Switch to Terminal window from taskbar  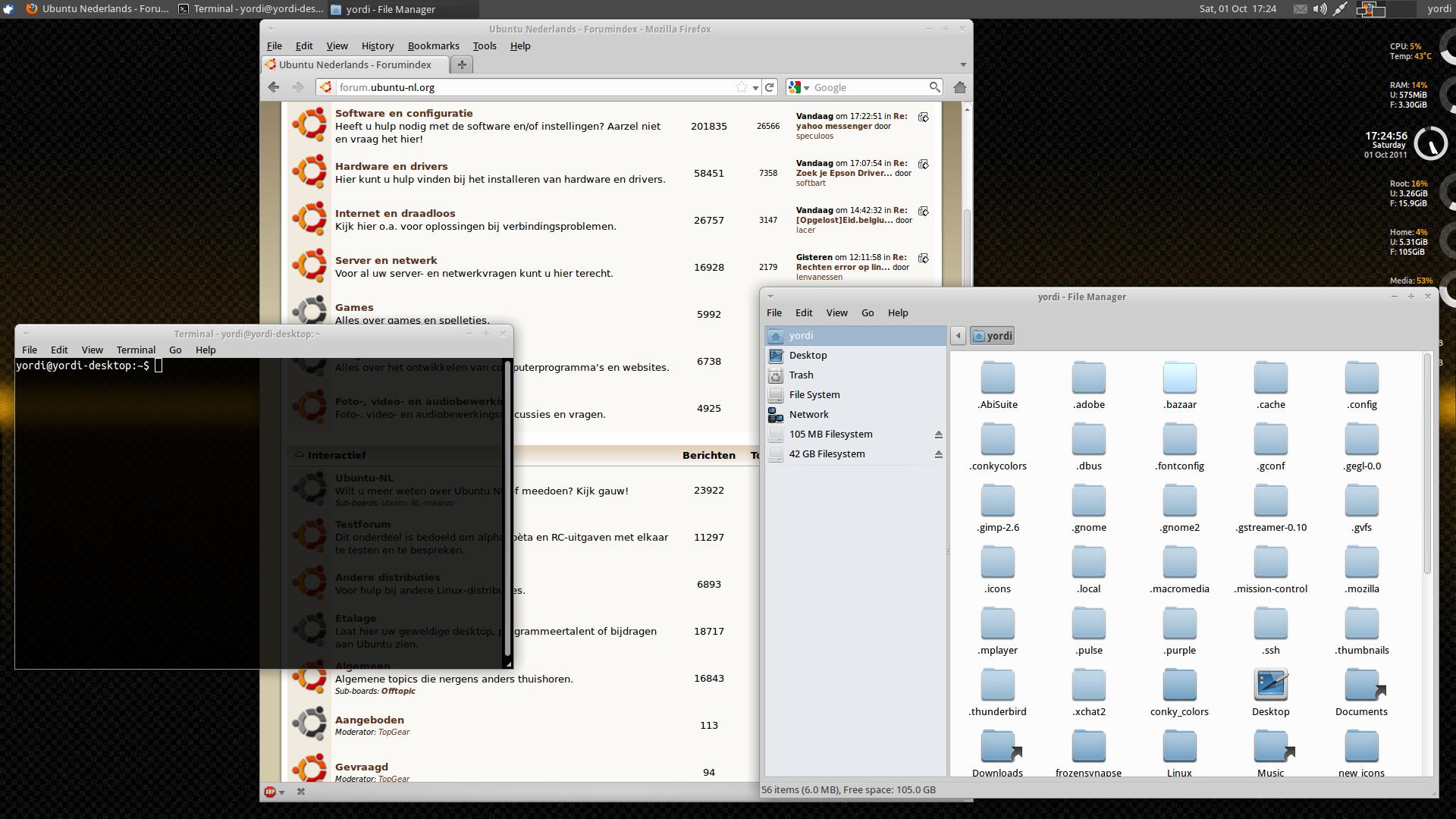tap(251, 9)
